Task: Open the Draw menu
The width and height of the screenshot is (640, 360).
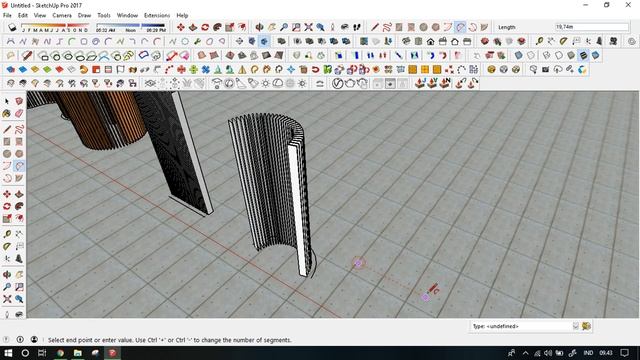Action: [84, 15]
